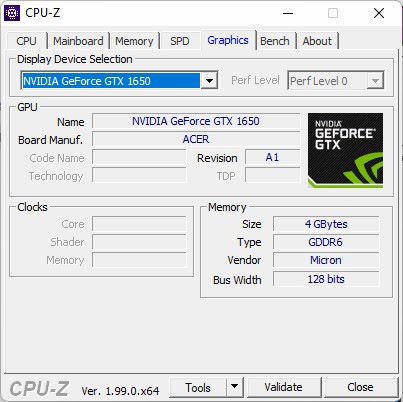
Task: Expand the display device selection dropdown arrow
Action: (209, 81)
